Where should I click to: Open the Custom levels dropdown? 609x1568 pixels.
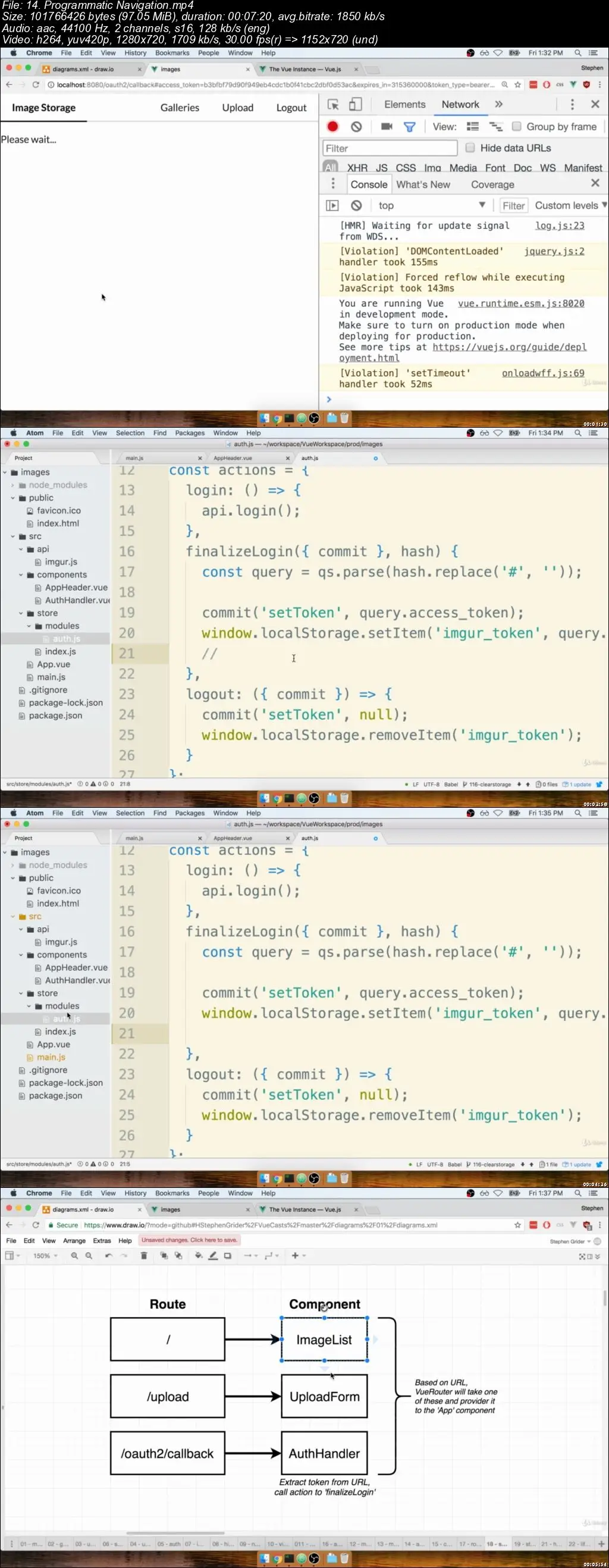coord(571,206)
